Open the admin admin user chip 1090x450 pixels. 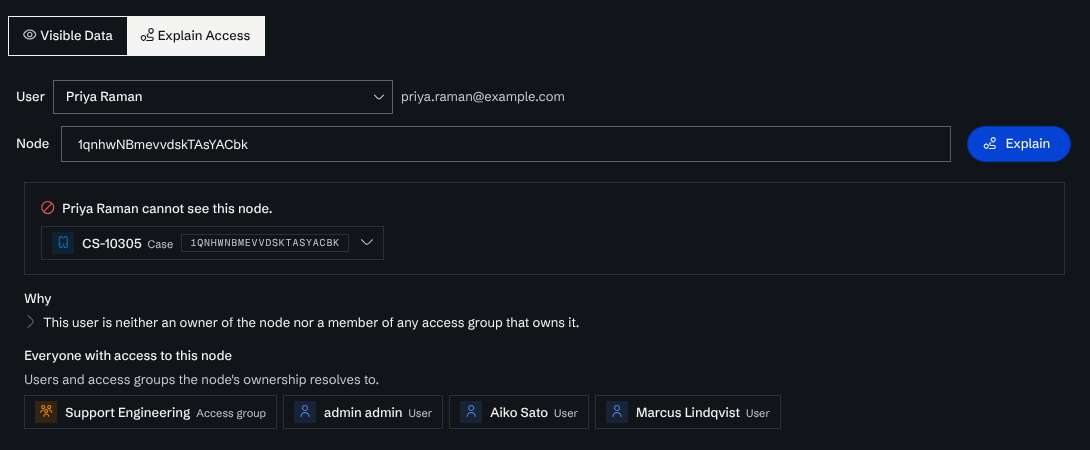(x=363, y=412)
